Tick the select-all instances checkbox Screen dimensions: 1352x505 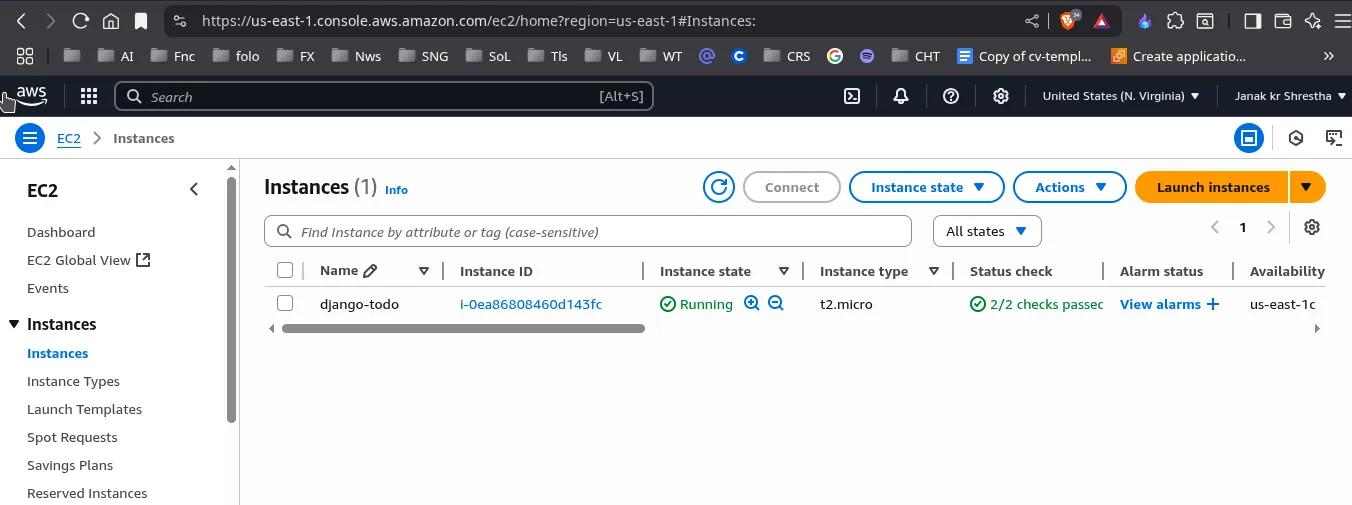[285, 271]
